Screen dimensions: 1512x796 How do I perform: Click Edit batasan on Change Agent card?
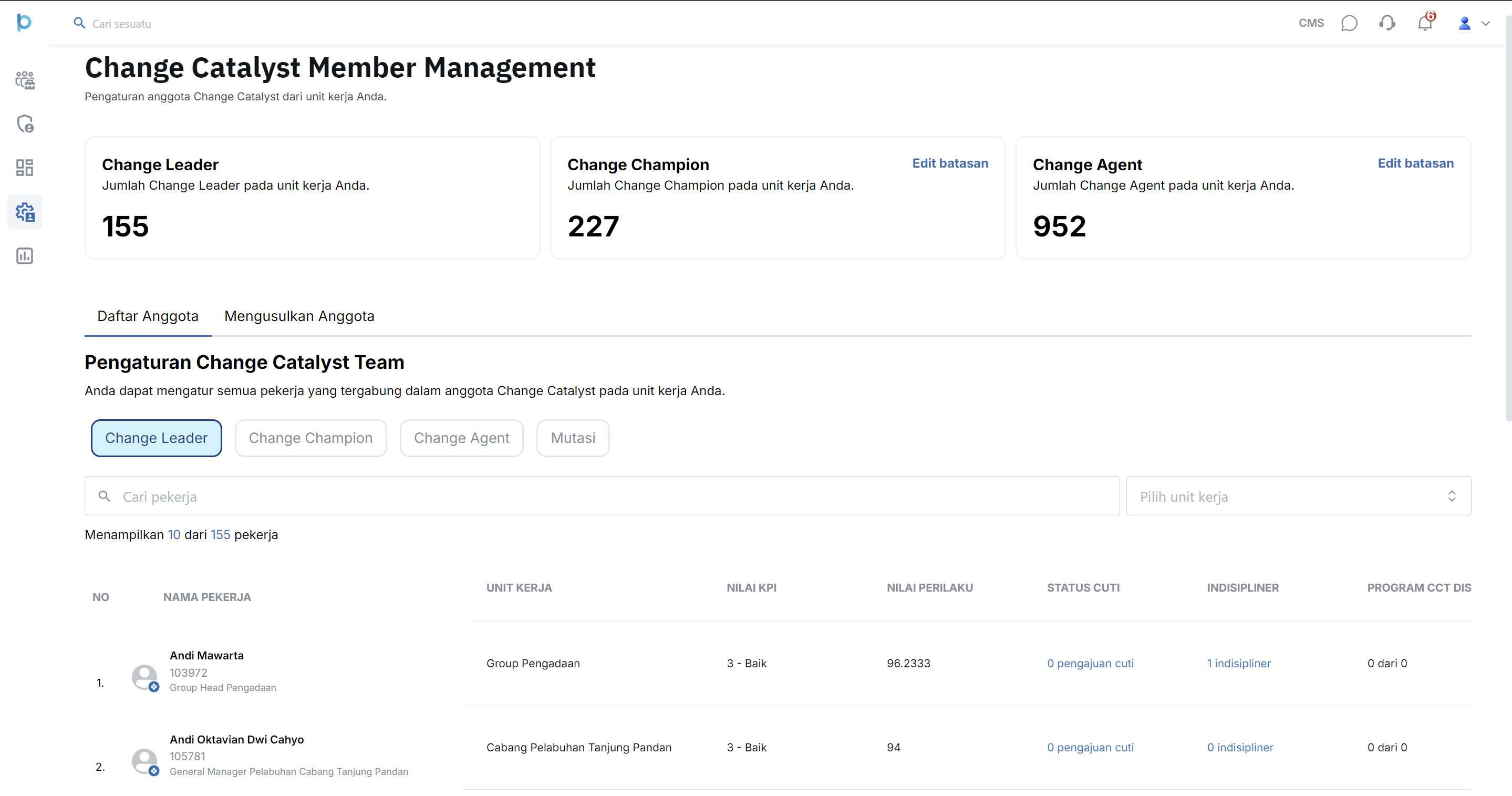[1415, 164]
